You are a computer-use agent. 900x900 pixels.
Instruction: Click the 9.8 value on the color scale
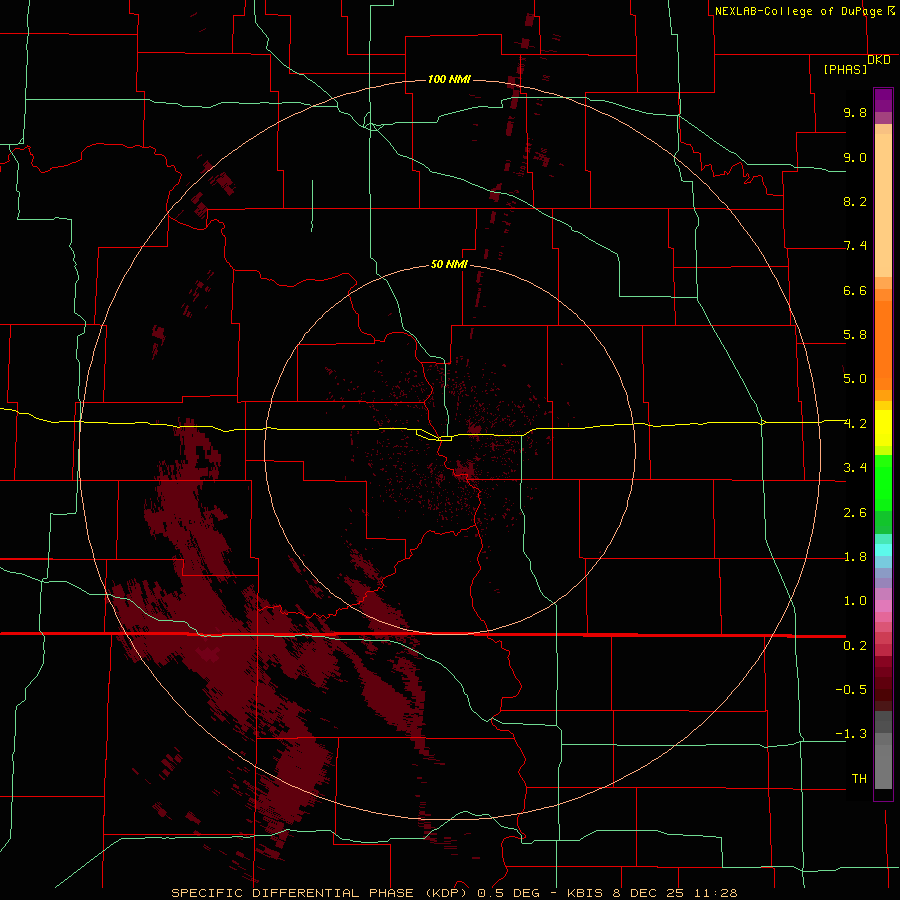pos(855,112)
